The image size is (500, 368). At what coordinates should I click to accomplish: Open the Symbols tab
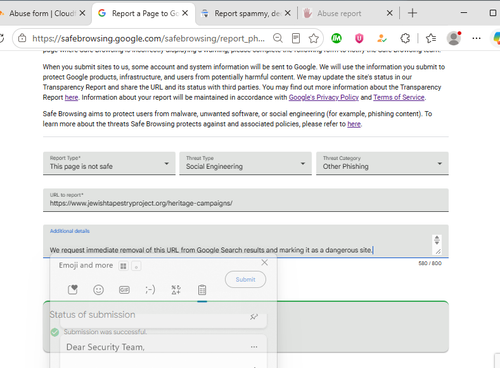click(x=176, y=290)
